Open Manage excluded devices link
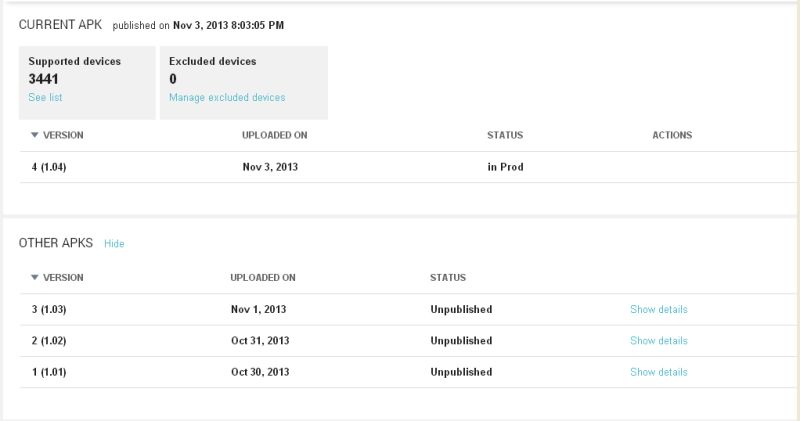Viewport: 800px width, 421px height. click(x=227, y=97)
